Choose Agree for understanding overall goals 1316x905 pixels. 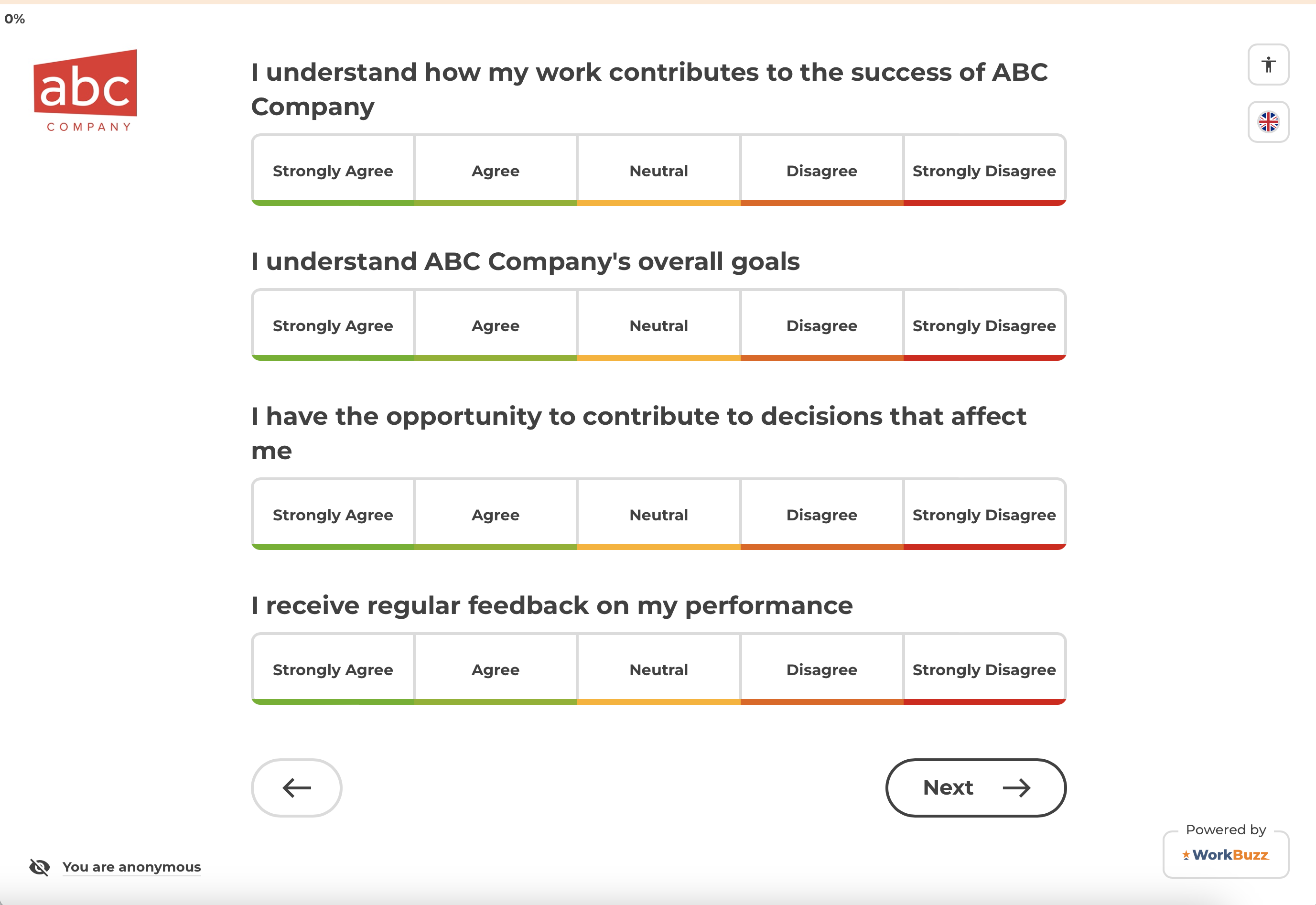(x=496, y=325)
